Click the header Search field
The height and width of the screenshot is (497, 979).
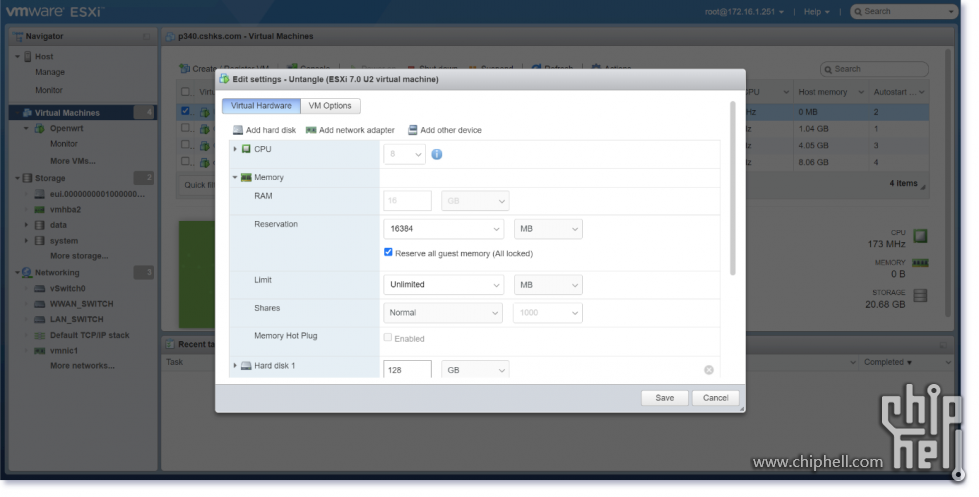pyautogui.click(x=903, y=12)
